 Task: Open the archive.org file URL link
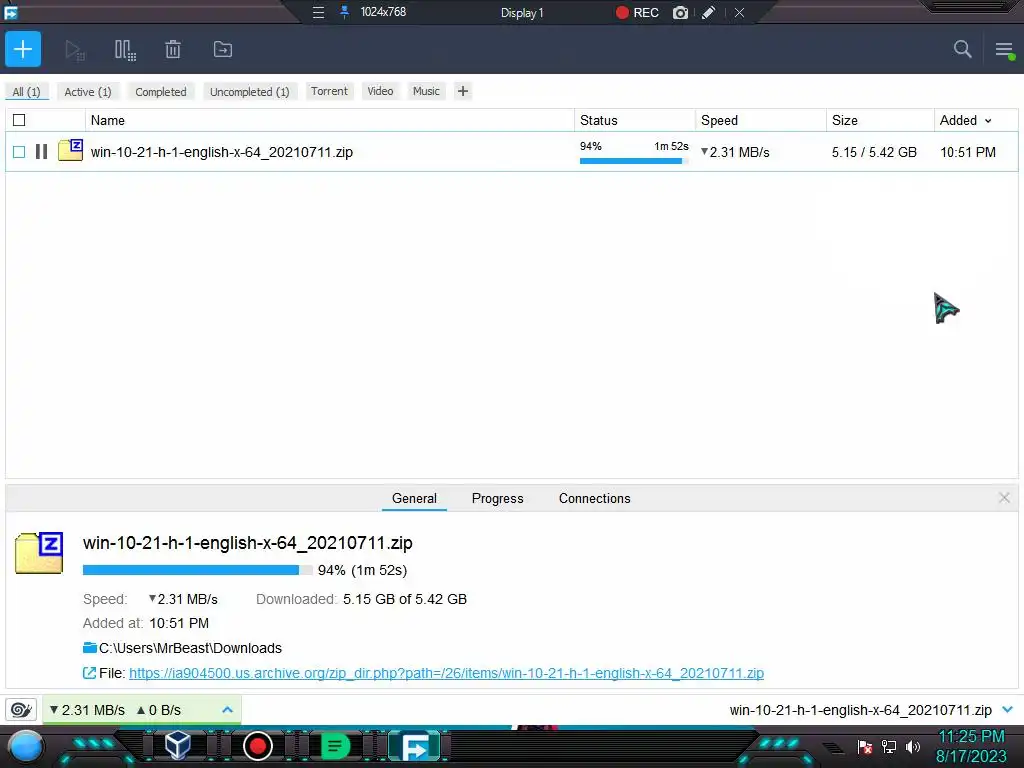click(446, 673)
